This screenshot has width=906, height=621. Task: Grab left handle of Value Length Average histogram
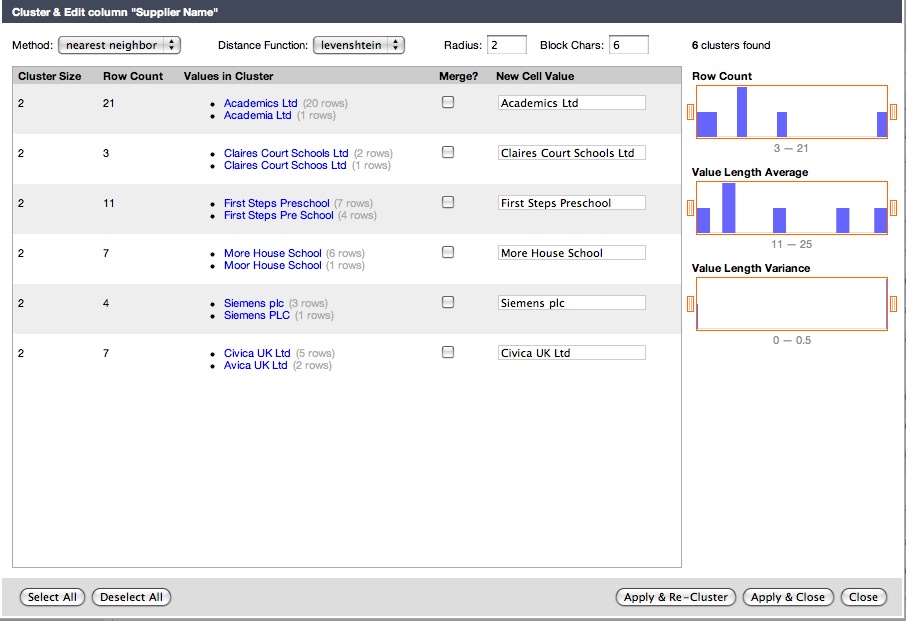coord(690,208)
